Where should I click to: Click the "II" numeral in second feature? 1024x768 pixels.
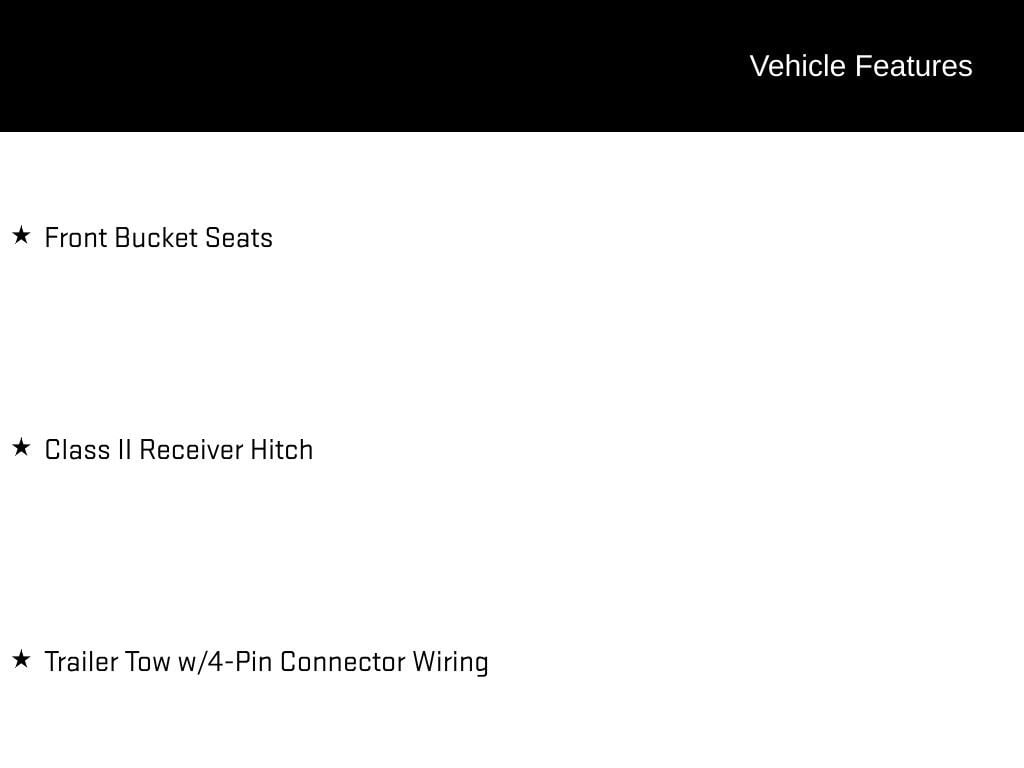point(124,450)
